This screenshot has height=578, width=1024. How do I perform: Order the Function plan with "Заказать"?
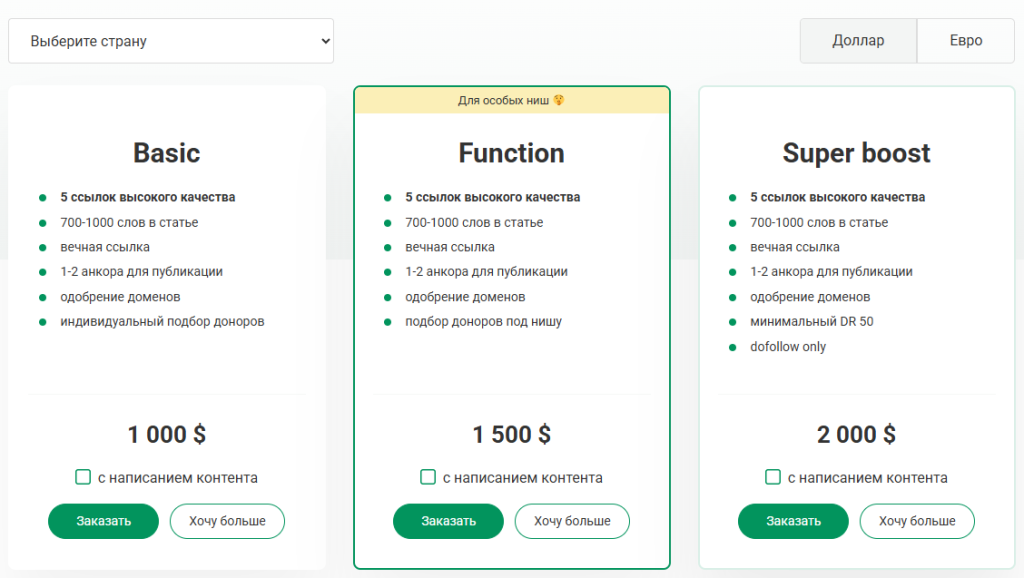[448, 521]
